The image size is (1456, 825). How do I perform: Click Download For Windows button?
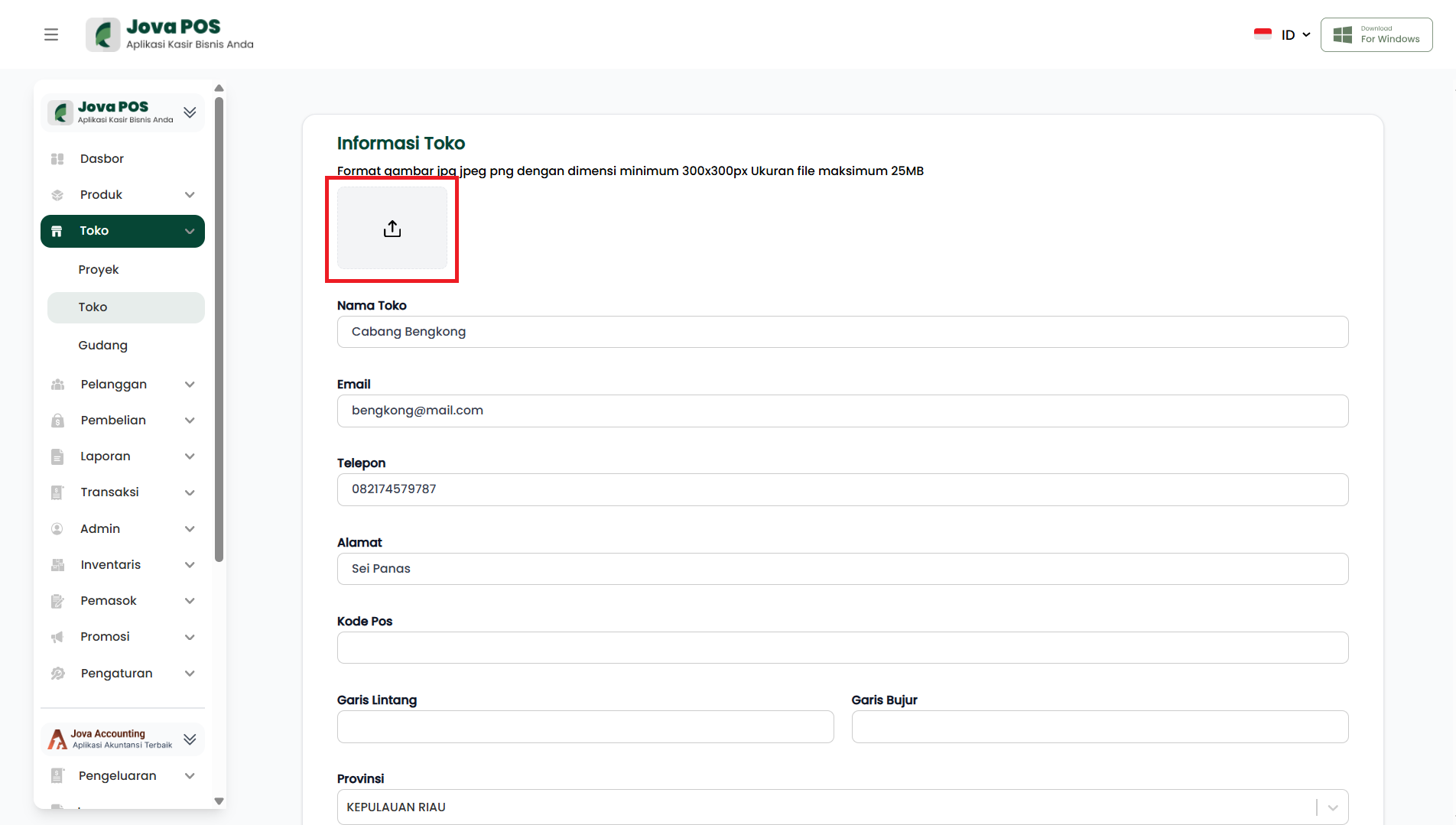1376,34
